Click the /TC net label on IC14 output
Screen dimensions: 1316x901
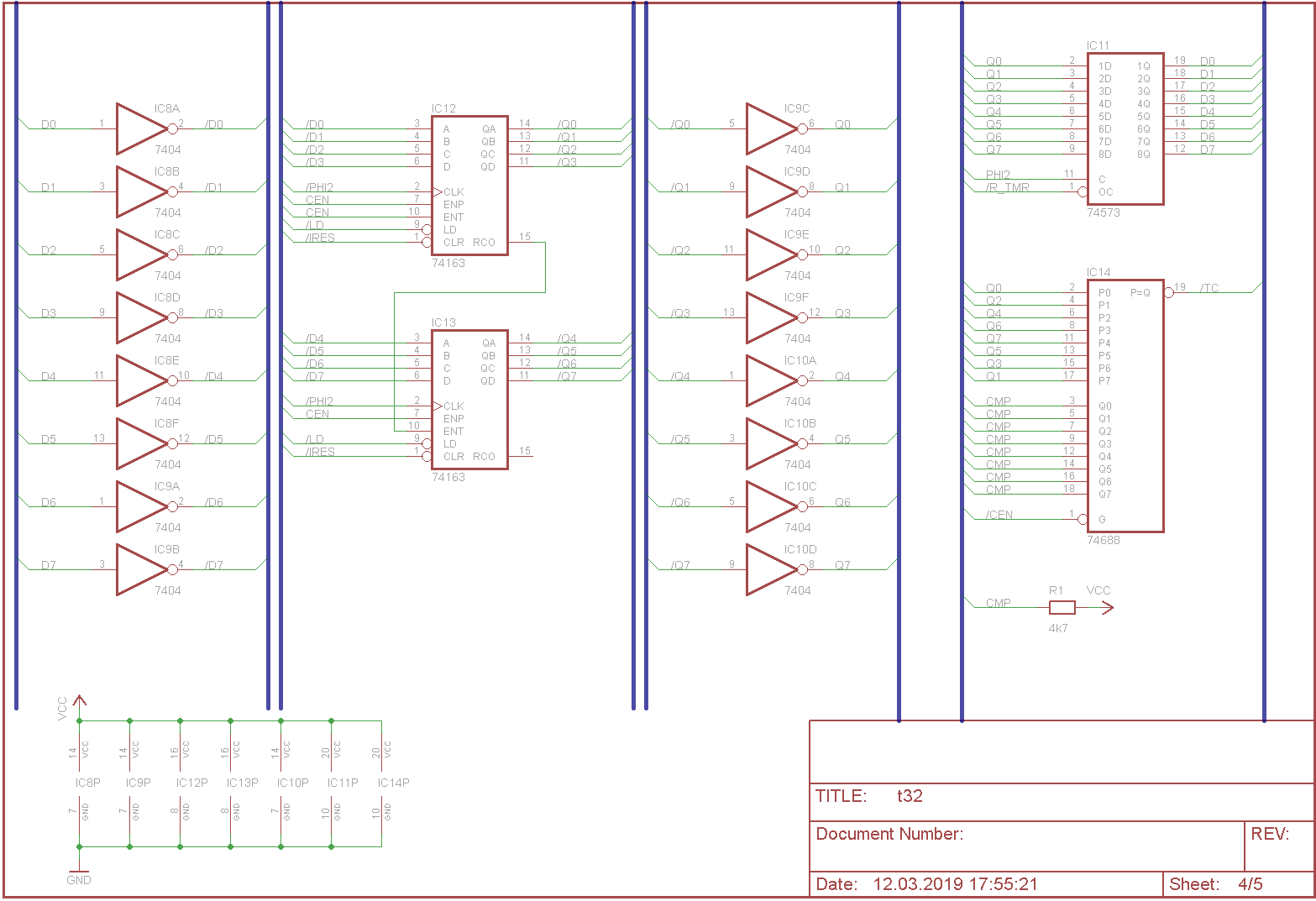pyautogui.click(x=1209, y=288)
